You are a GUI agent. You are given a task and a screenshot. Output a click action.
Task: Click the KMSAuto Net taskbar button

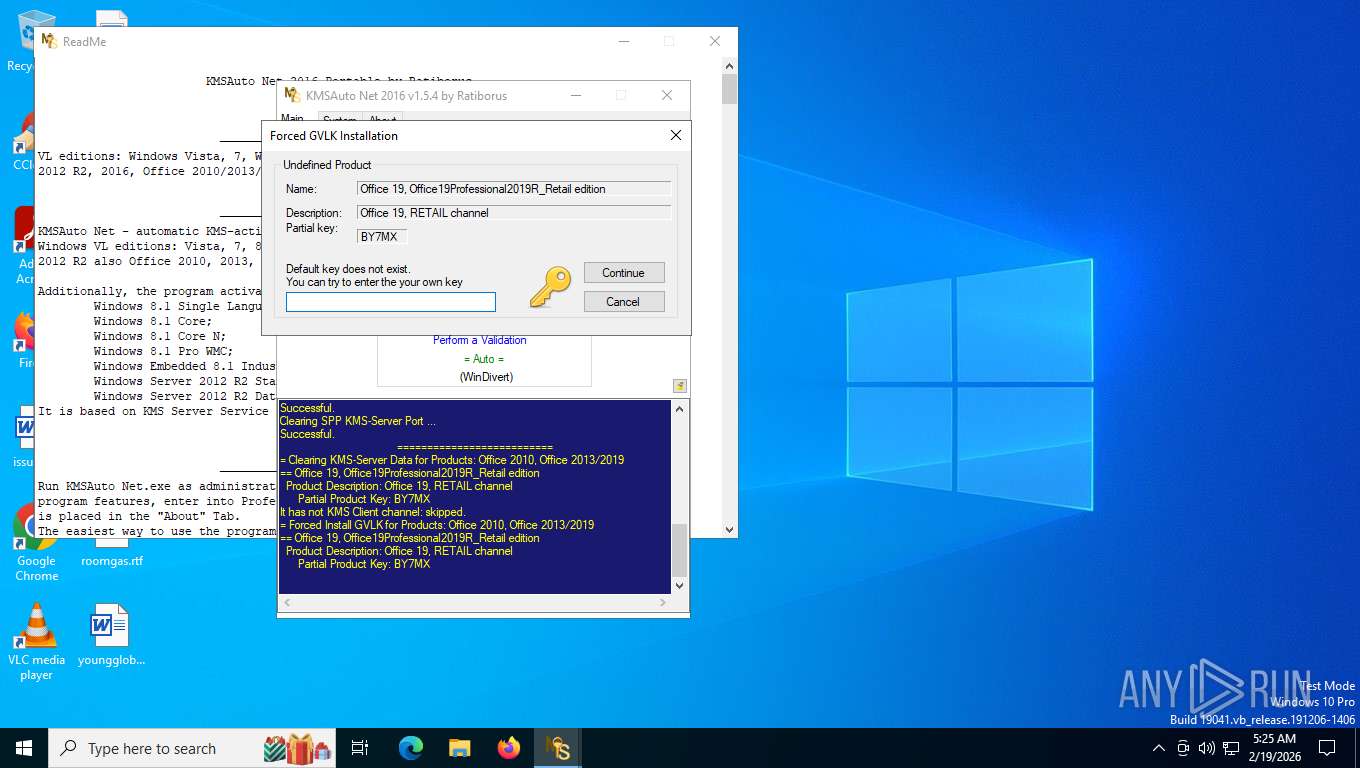(x=557, y=748)
